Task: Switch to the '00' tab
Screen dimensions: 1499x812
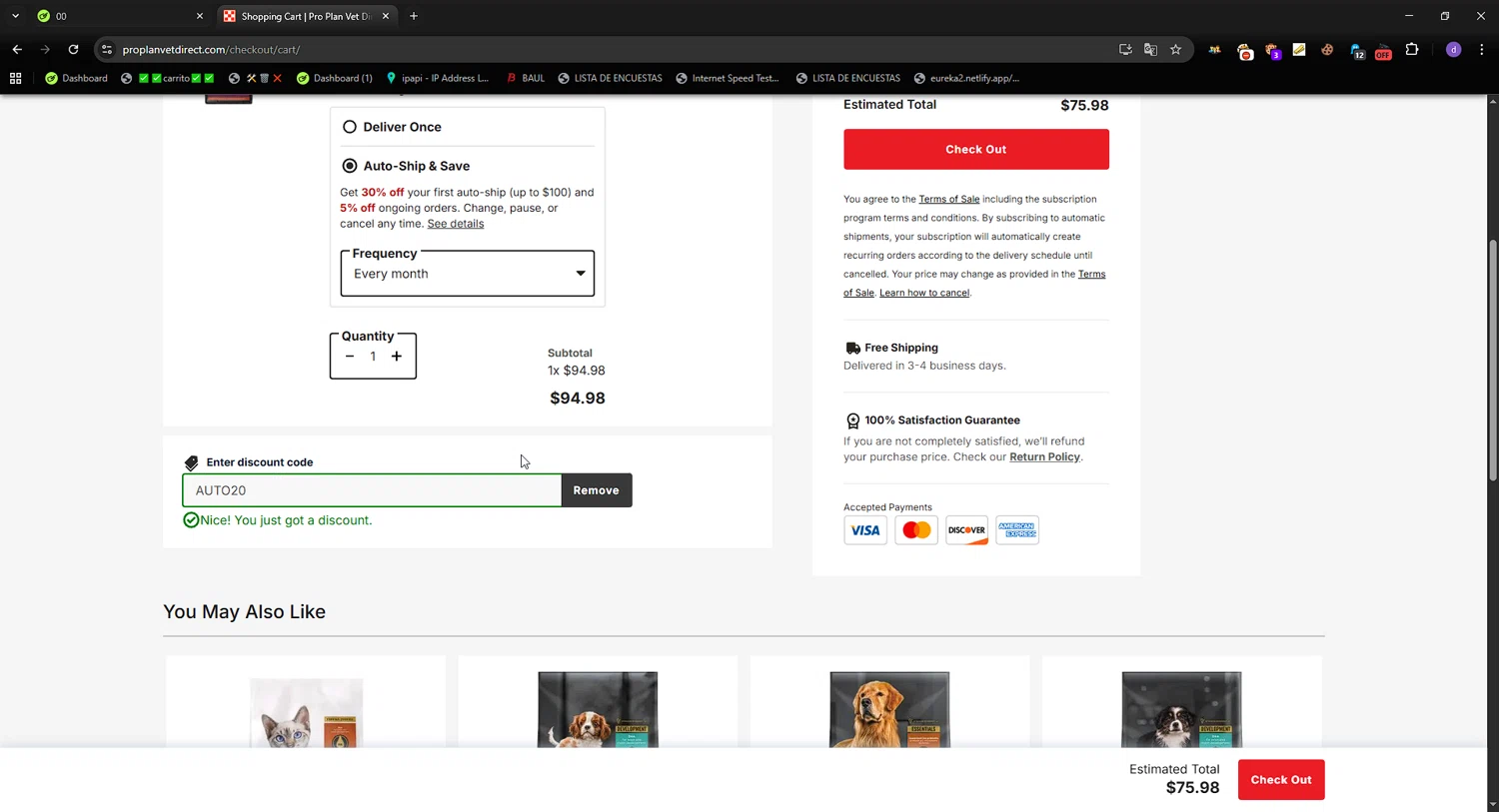Action: pos(118,16)
